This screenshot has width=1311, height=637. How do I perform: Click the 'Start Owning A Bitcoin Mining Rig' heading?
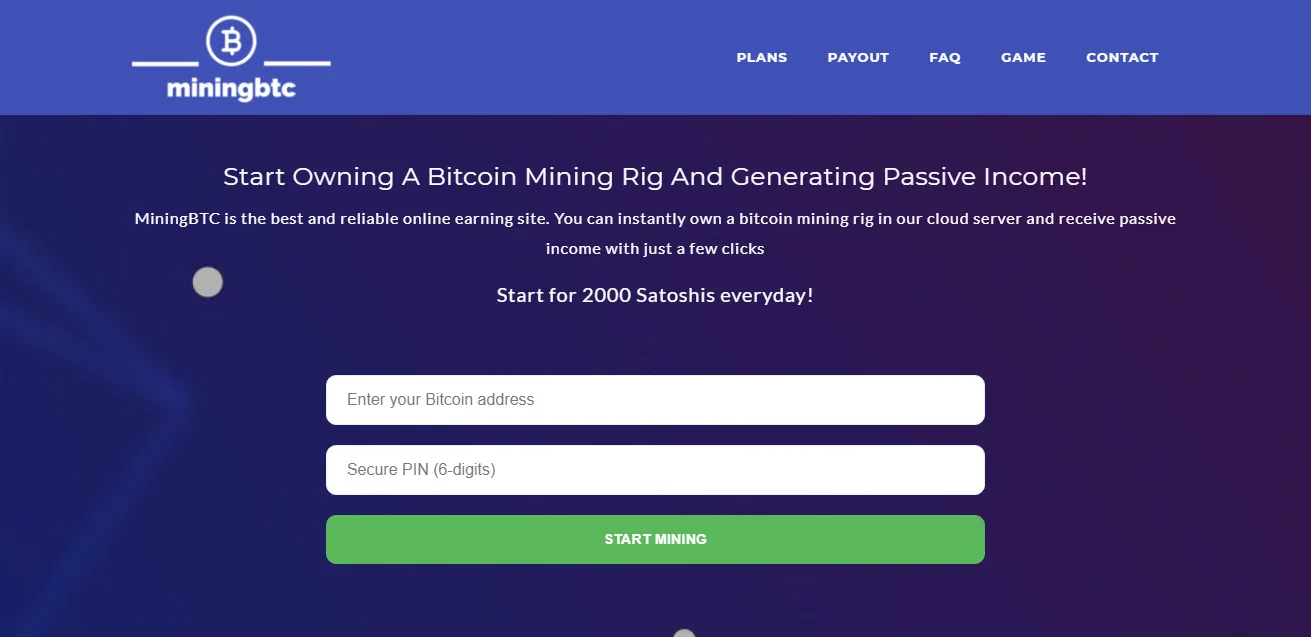655,177
